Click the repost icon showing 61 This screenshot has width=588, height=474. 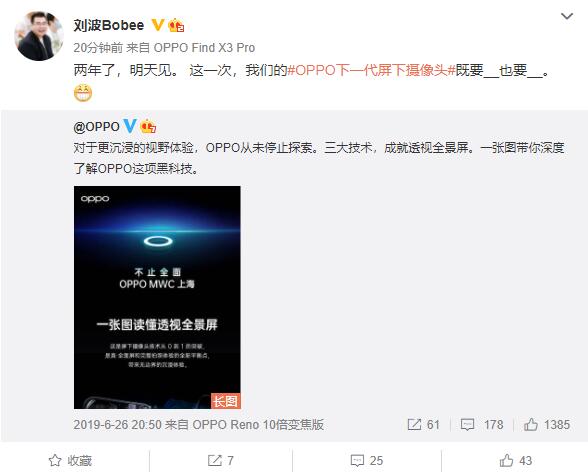[x=423, y=424]
